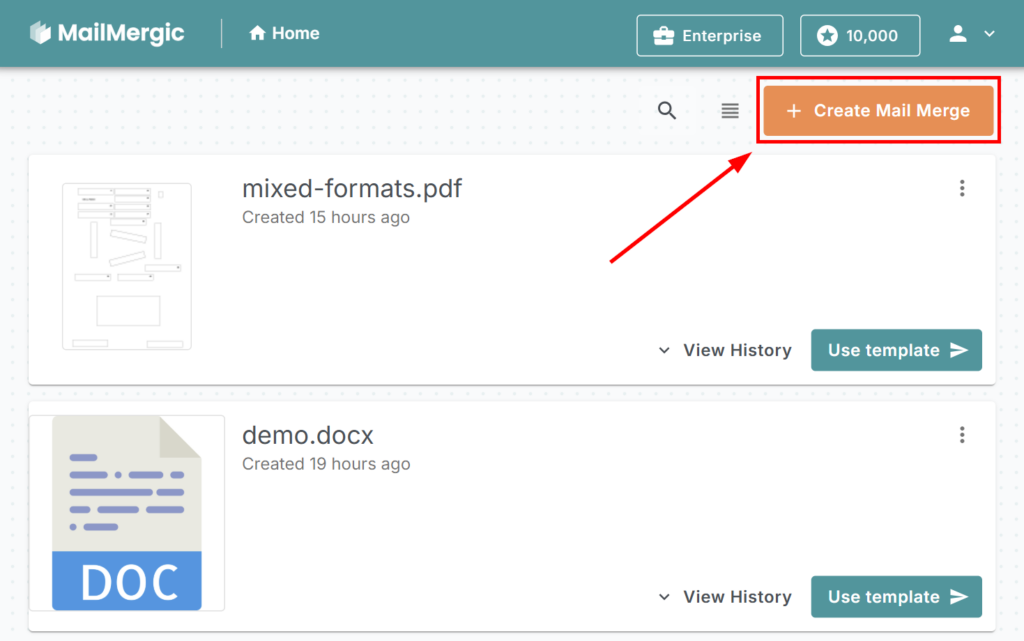Click the briefcase icon in Enterprise button
Screen dimensions: 1024x641
[662, 36]
